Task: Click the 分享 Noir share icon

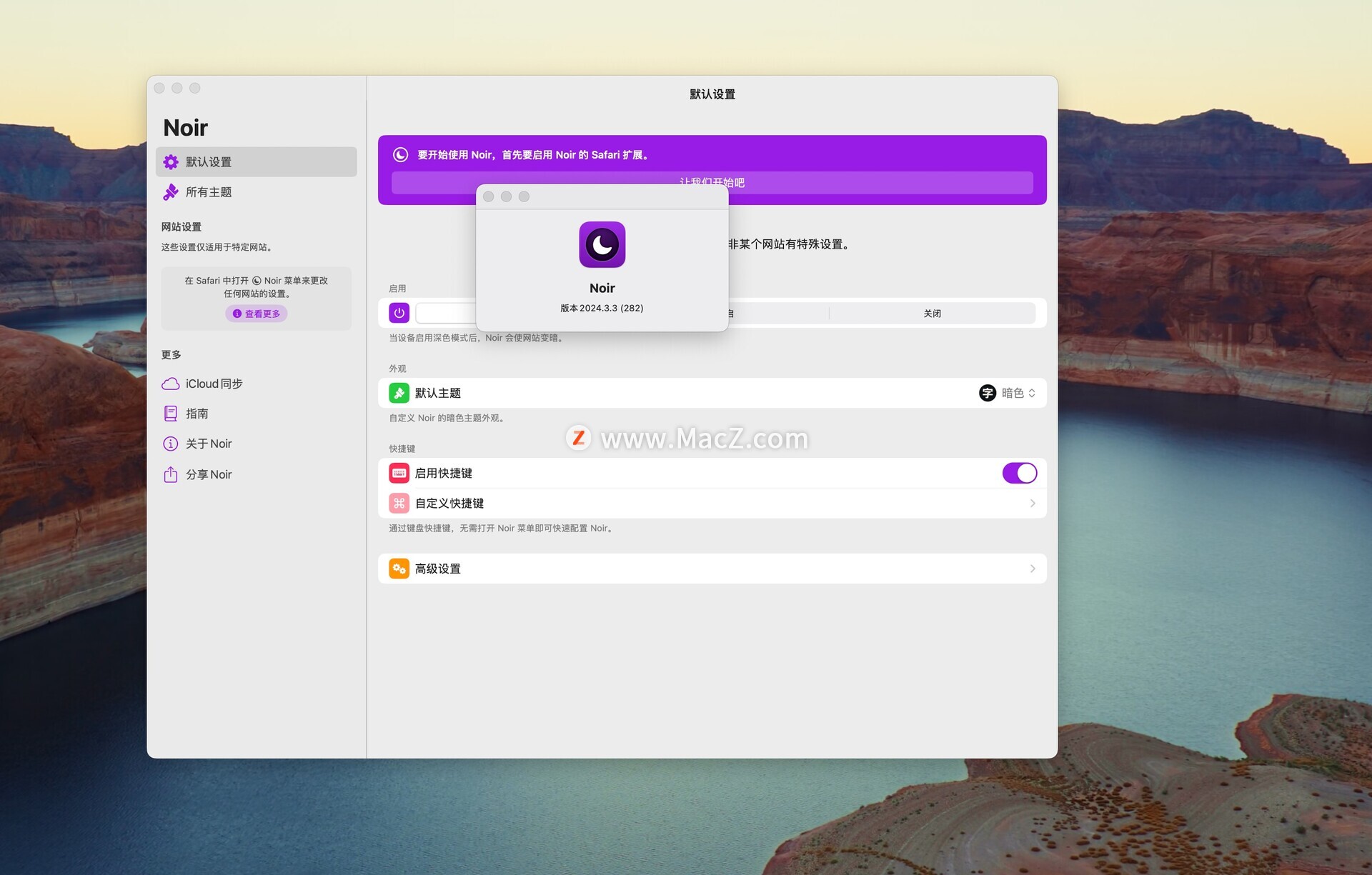Action: coord(171,474)
